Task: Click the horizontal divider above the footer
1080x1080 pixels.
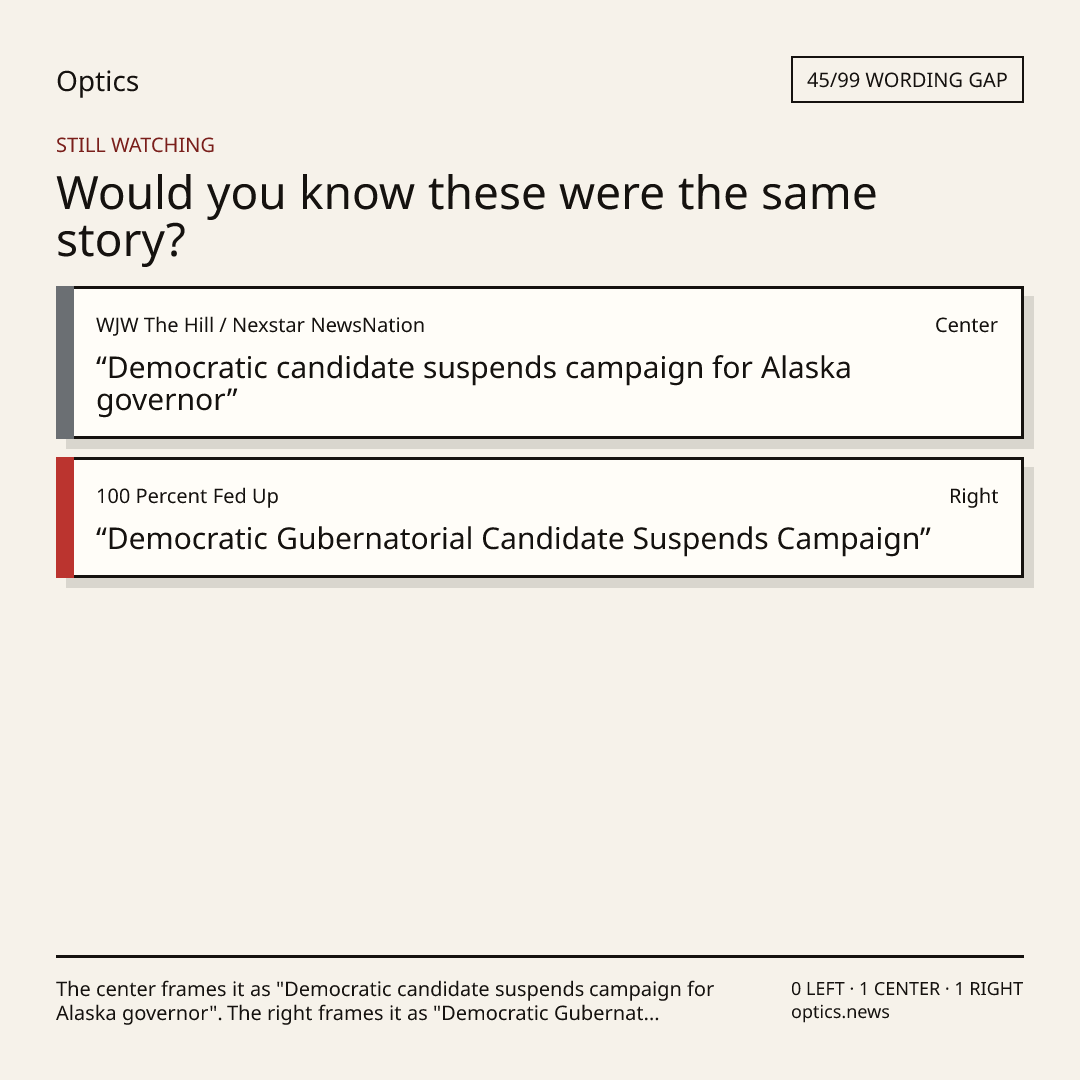Action: 540,956
